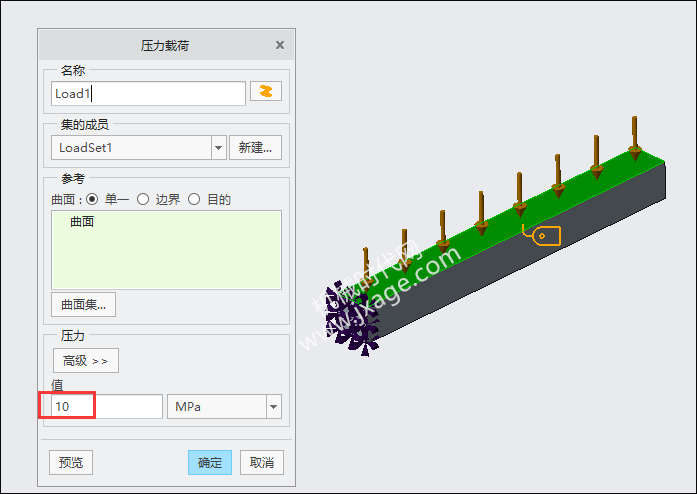Click the green 曲面 reference collector box
This screenshot has height=494, width=697.
(x=166, y=250)
